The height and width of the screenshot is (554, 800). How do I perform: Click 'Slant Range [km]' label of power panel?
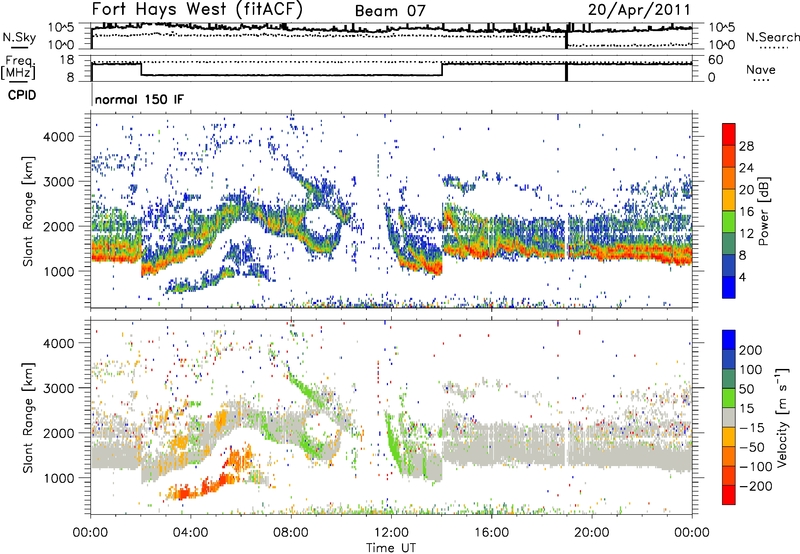click(x=28, y=211)
